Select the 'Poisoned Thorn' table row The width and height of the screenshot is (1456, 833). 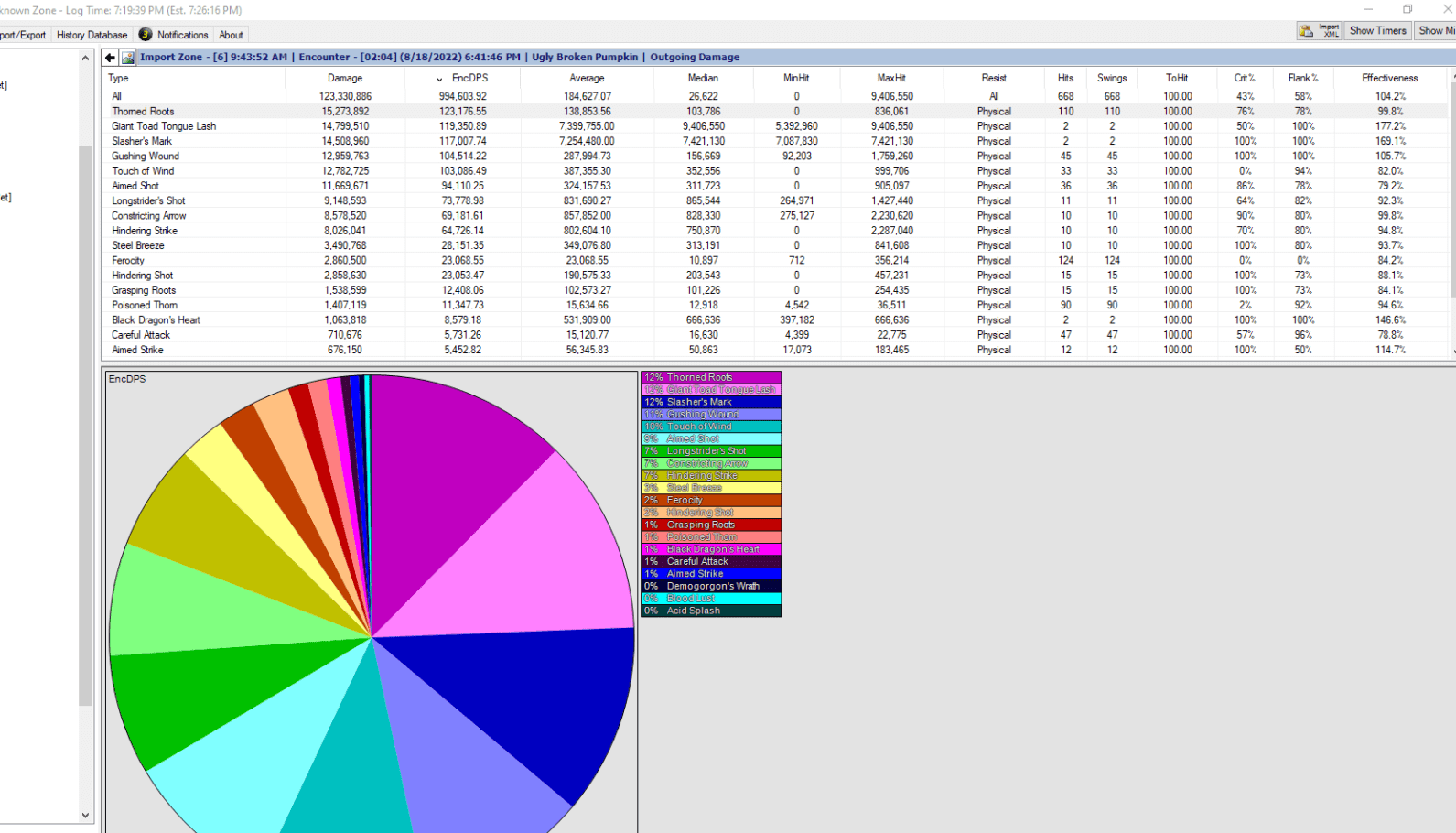[x=776, y=306]
